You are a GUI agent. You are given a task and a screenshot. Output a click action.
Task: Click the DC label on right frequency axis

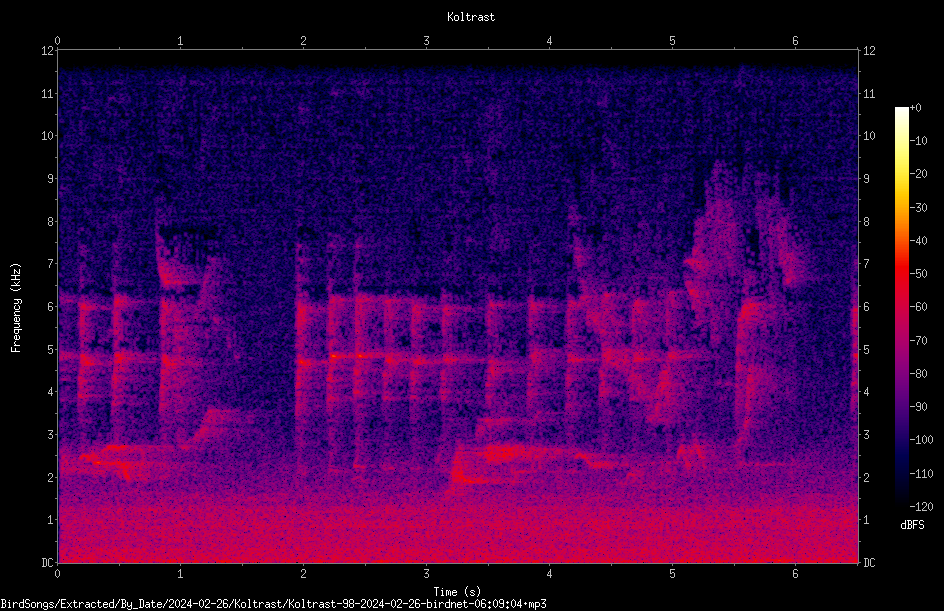click(869, 563)
